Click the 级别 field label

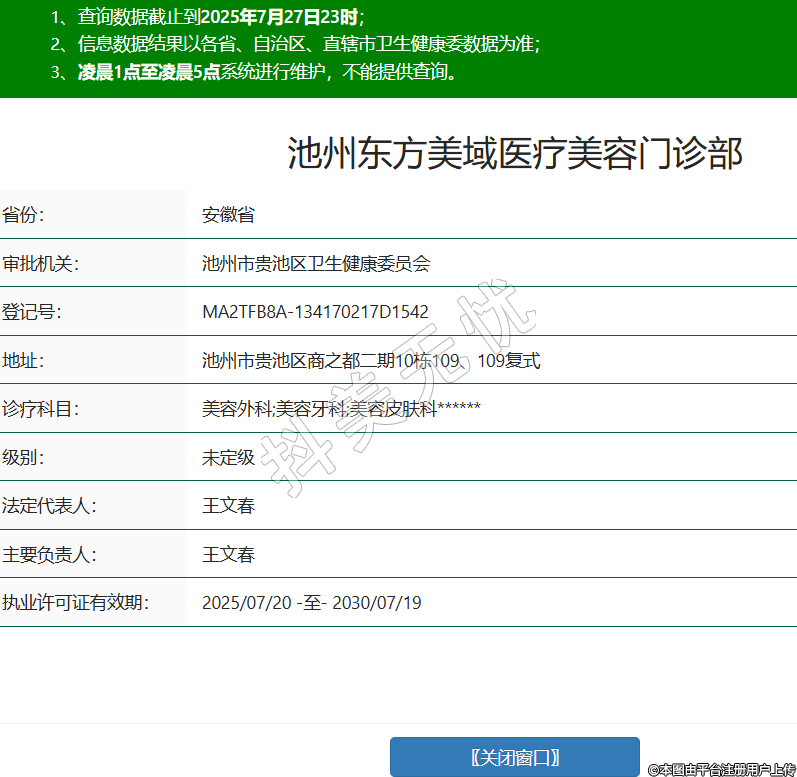coord(23,457)
